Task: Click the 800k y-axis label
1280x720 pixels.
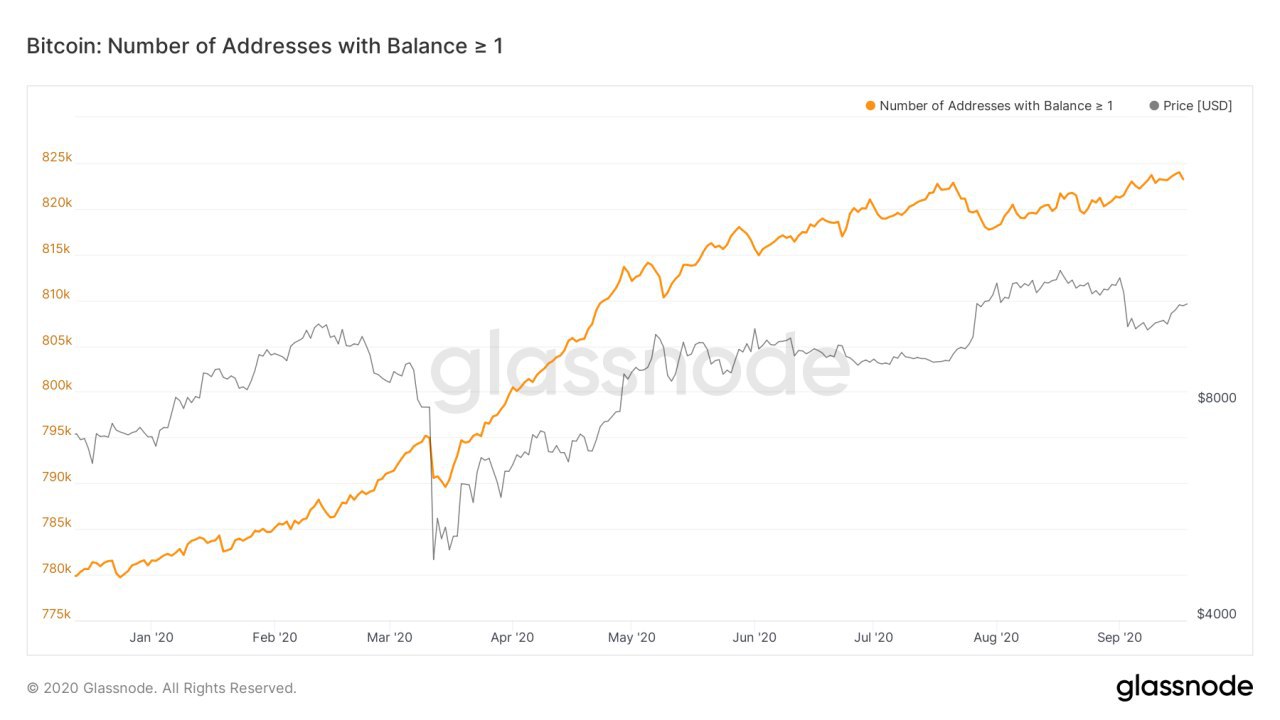Action: pos(57,386)
